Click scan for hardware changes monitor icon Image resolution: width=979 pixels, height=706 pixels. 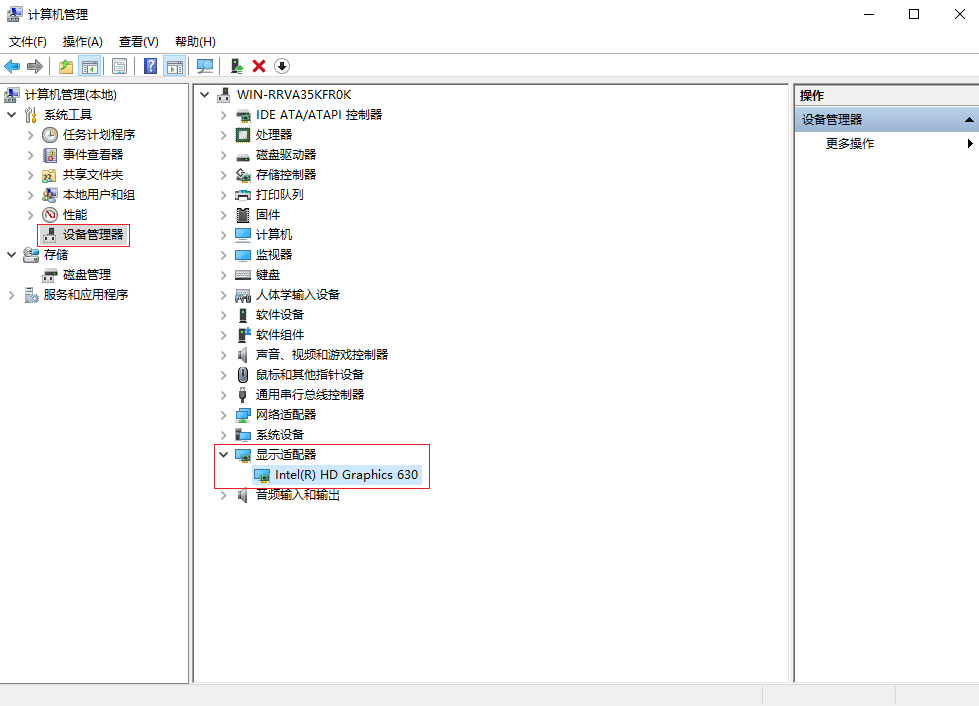click(x=205, y=66)
